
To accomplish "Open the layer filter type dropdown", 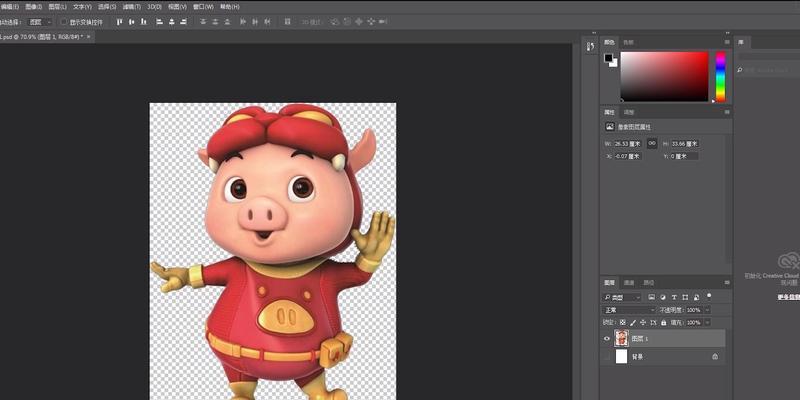I will click(x=622, y=297).
